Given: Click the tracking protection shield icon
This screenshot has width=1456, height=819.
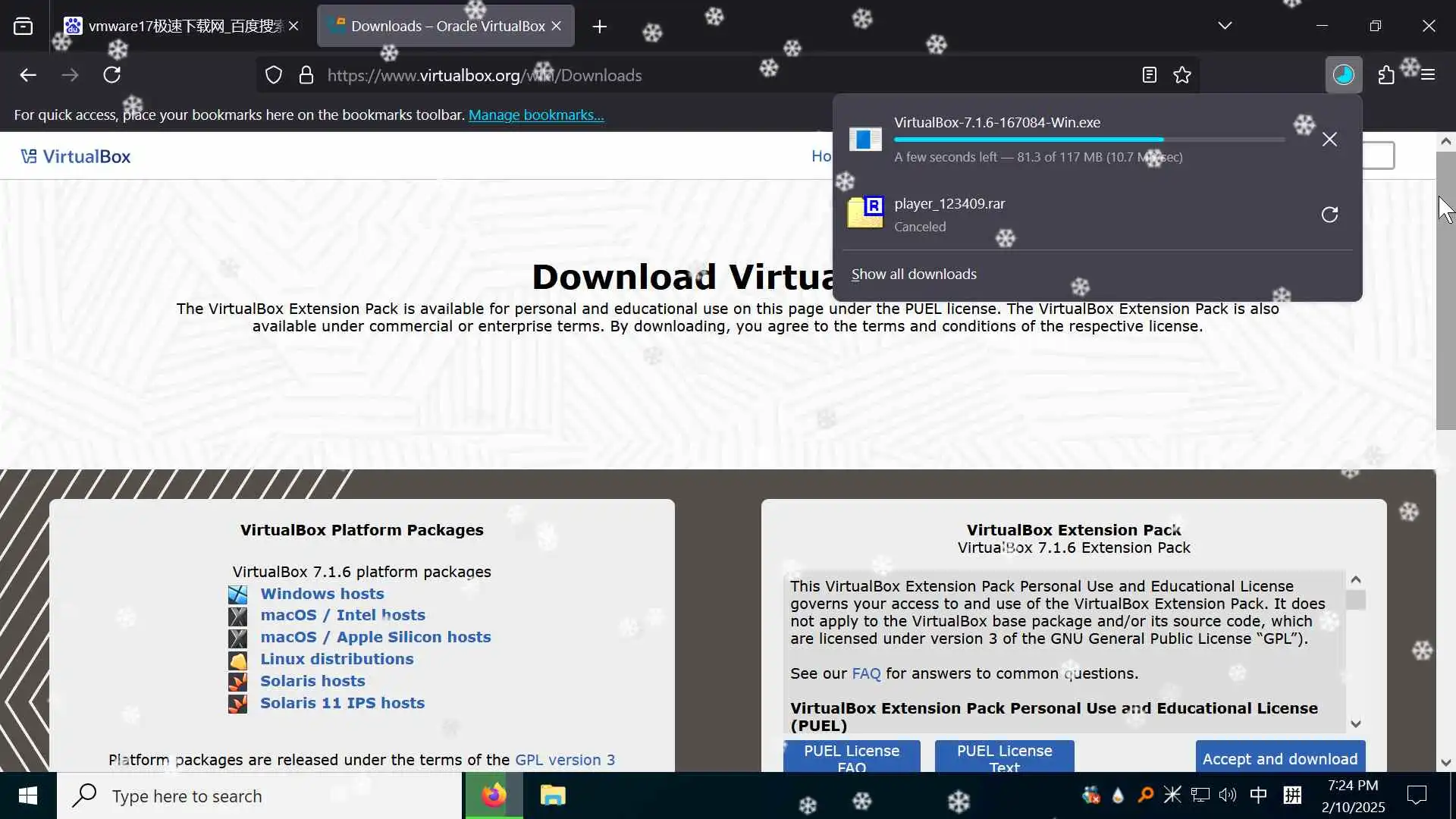Looking at the screenshot, I should 274,75.
